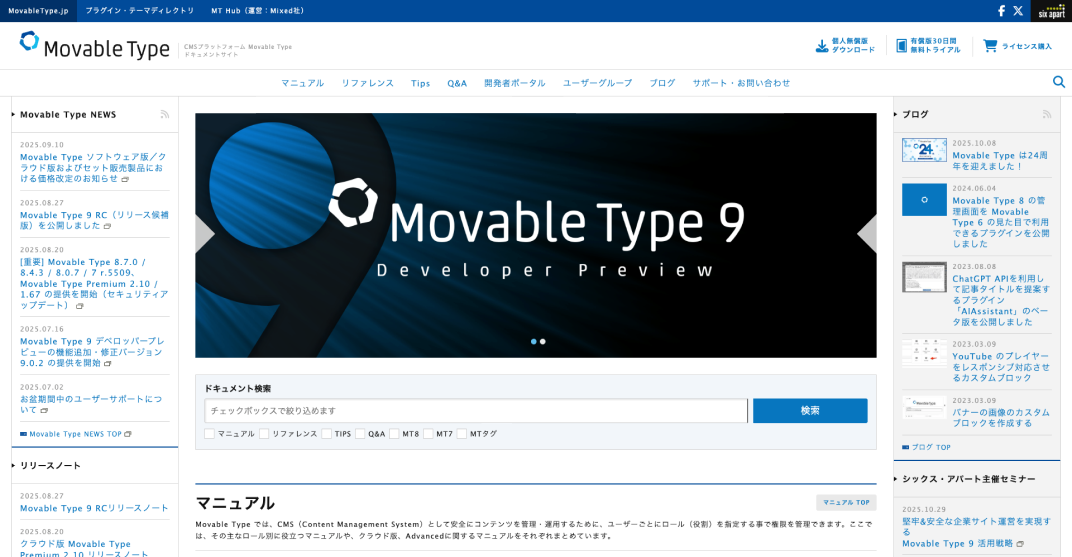The width and height of the screenshot is (1072, 557).
Task: Open the 開発者ポータル navigation menu item
Action: pyautogui.click(x=515, y=83)
